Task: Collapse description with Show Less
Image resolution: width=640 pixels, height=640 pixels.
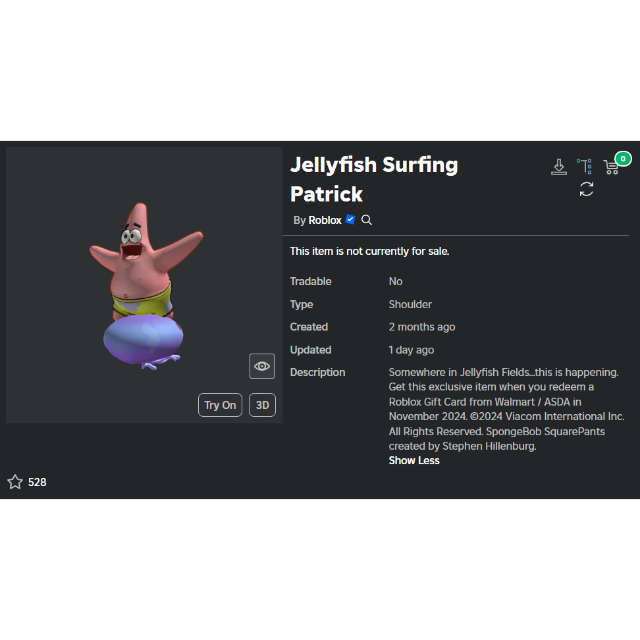Action: point(414,460)
